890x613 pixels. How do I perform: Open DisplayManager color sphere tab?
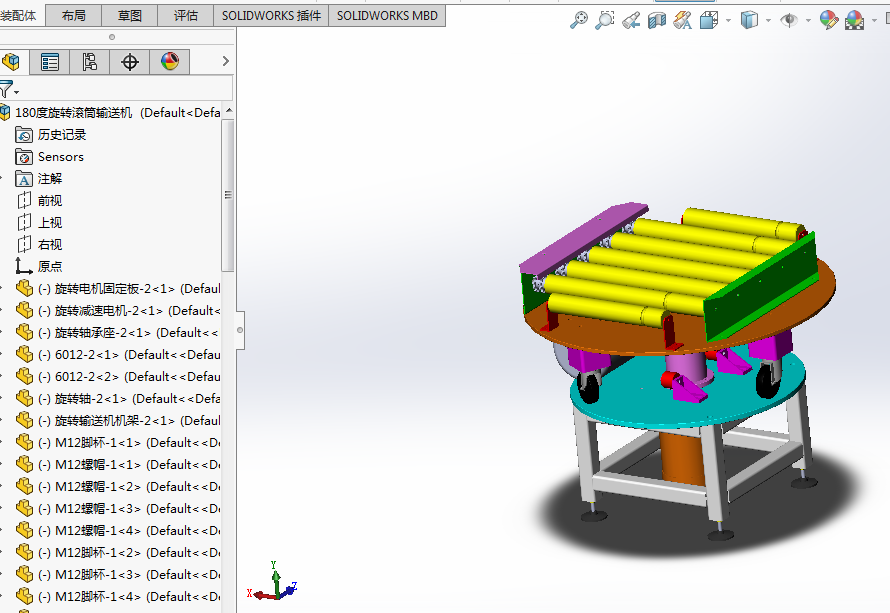[170, 62]
